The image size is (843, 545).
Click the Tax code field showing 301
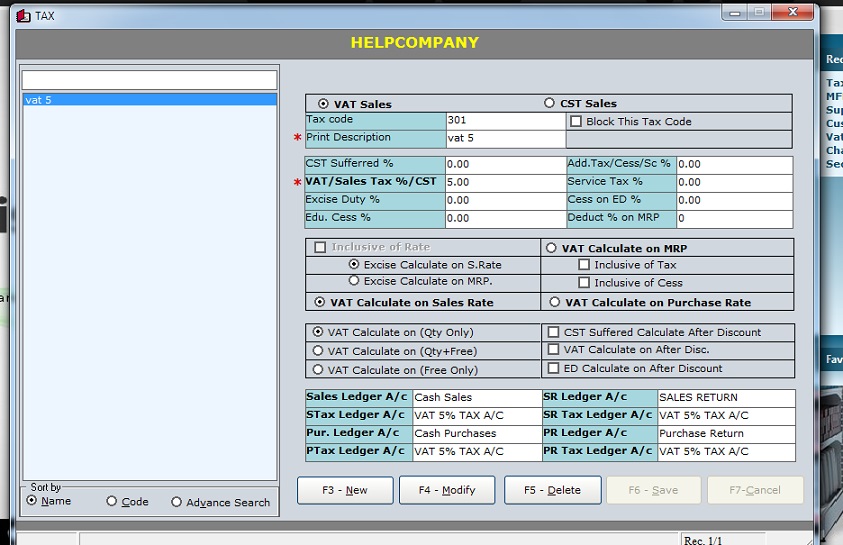505,121
